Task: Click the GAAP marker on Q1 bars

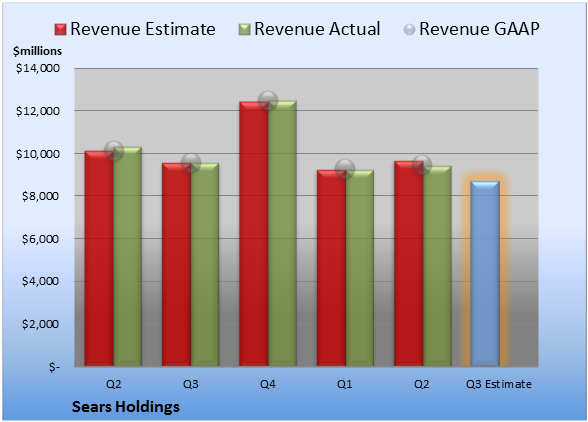Action: coord(345,169)
